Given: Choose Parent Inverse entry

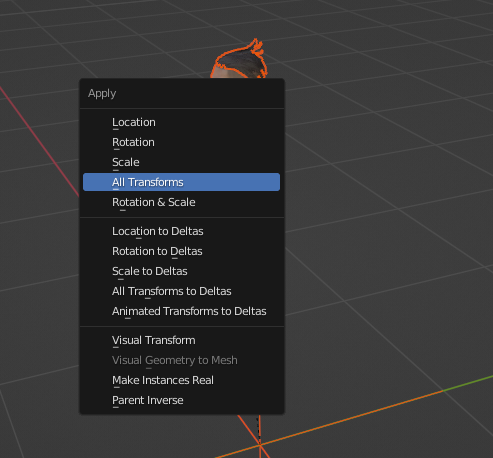Looking at the screenshot, I should pos(181,400).
